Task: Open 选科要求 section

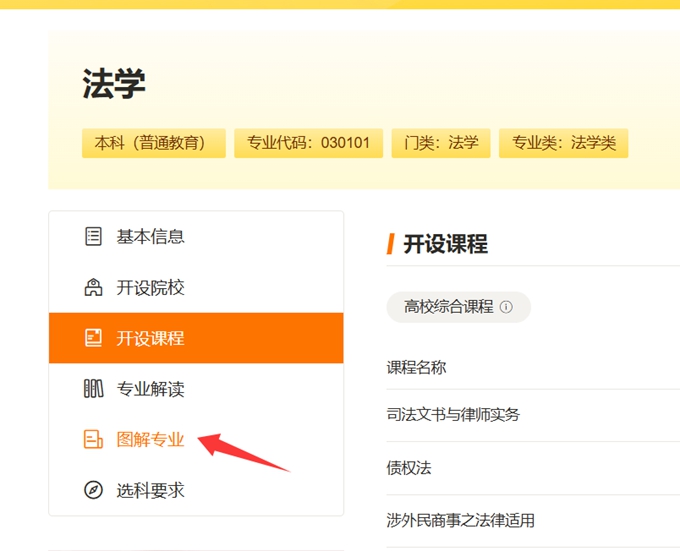Action: (x=196, y=490)
